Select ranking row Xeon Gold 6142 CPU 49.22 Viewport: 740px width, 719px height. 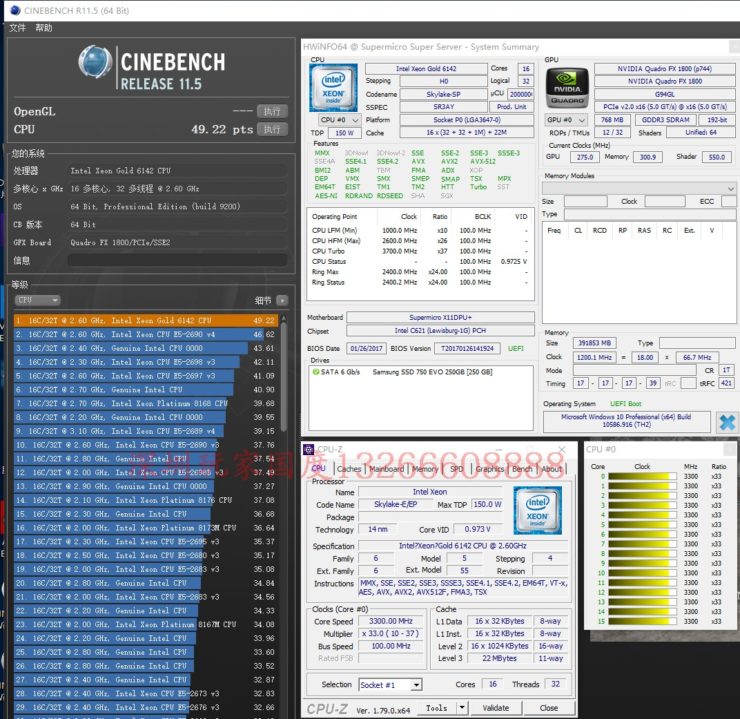146,320
